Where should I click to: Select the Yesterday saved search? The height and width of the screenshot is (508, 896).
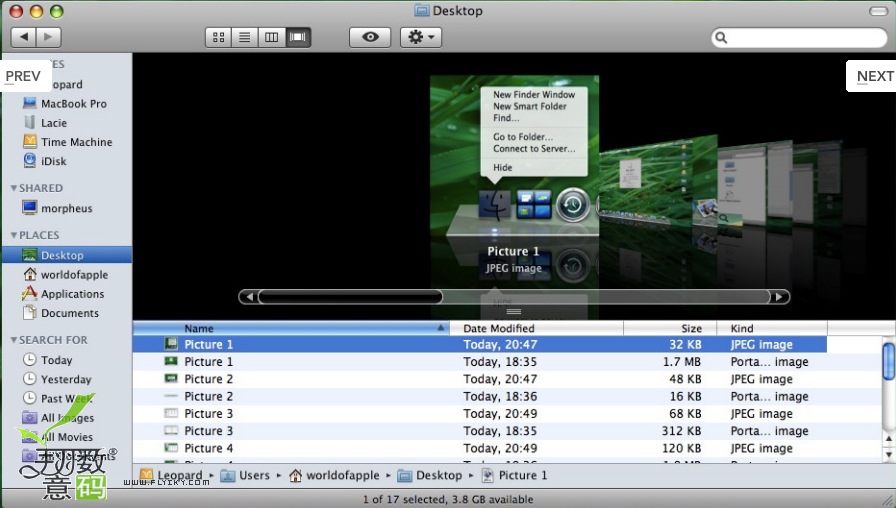[x=66, y=379]
